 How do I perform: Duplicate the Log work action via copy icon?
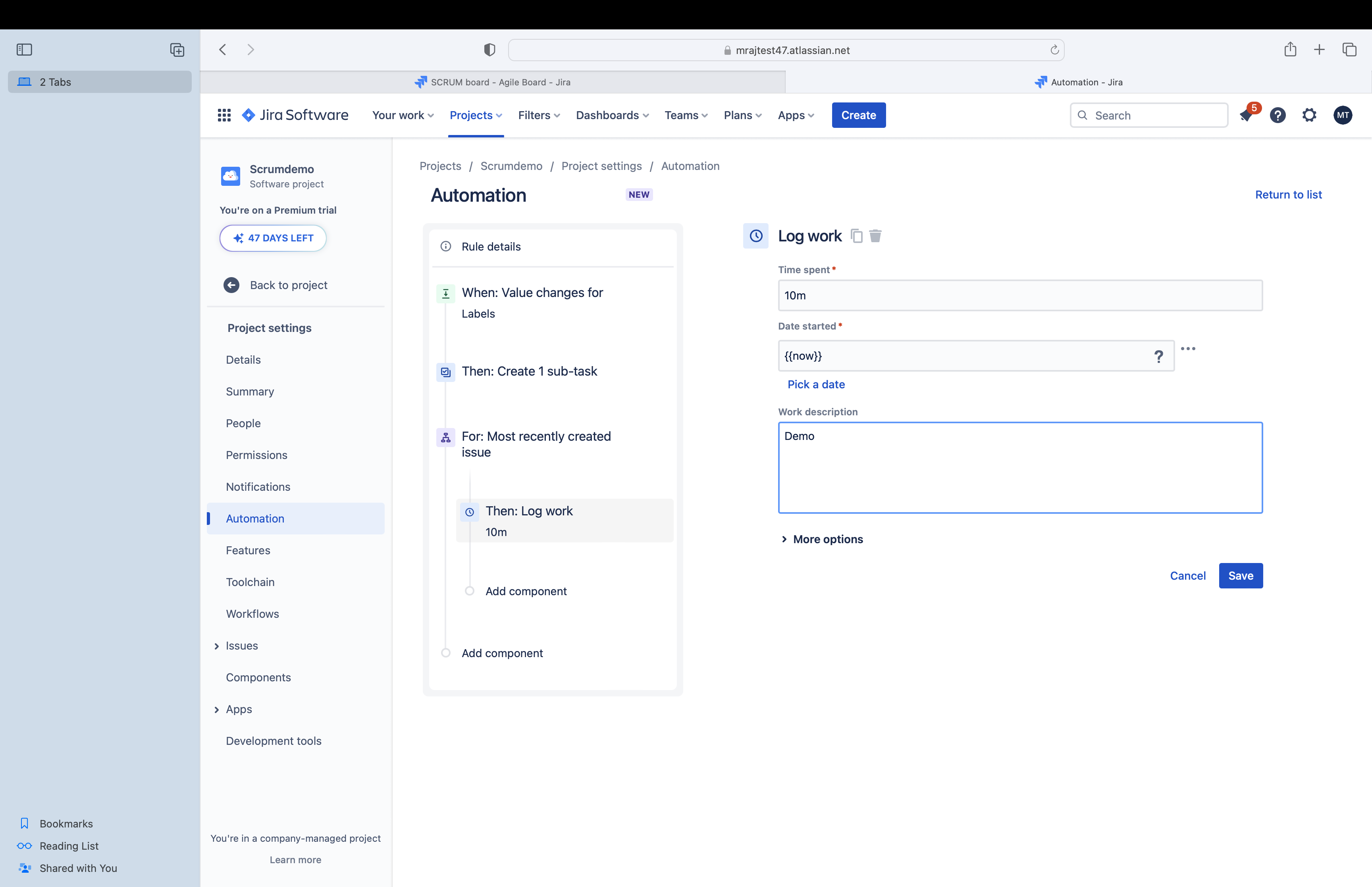coord(857,236)
